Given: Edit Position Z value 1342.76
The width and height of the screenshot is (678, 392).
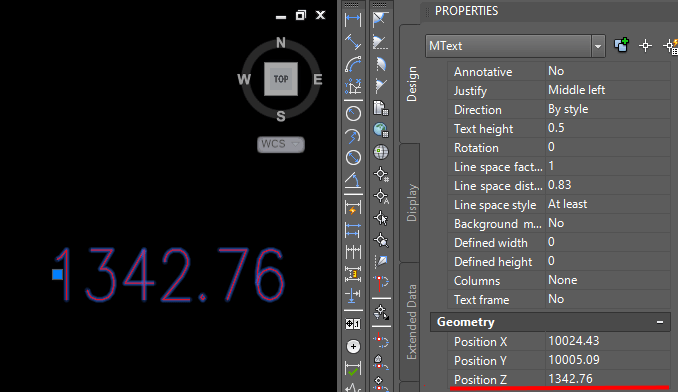Looking at the screenshot, I should pyautogui.click(x=608, y=379).
